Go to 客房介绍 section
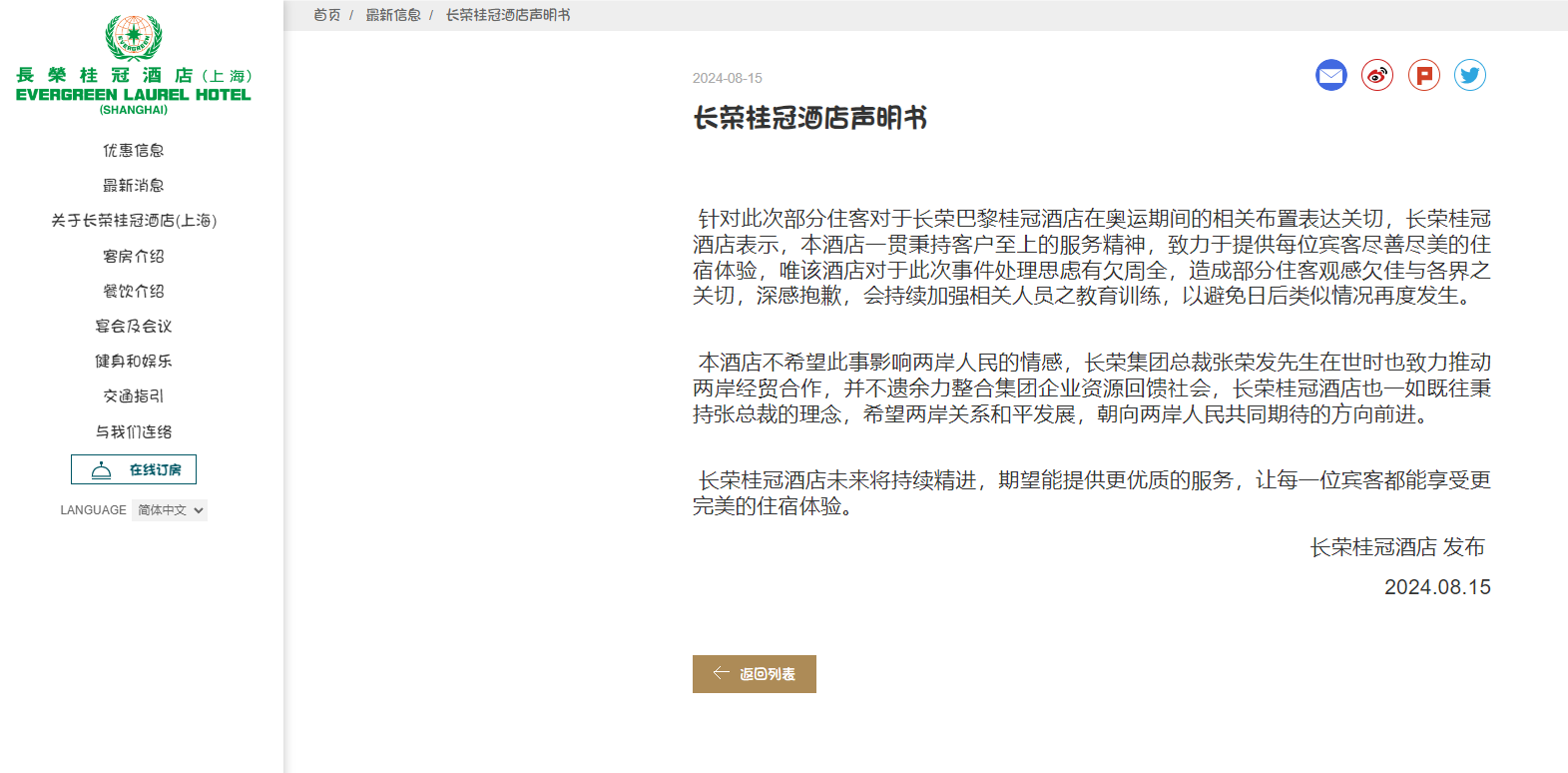This screenshot has height=773, width=1568. 134,256
